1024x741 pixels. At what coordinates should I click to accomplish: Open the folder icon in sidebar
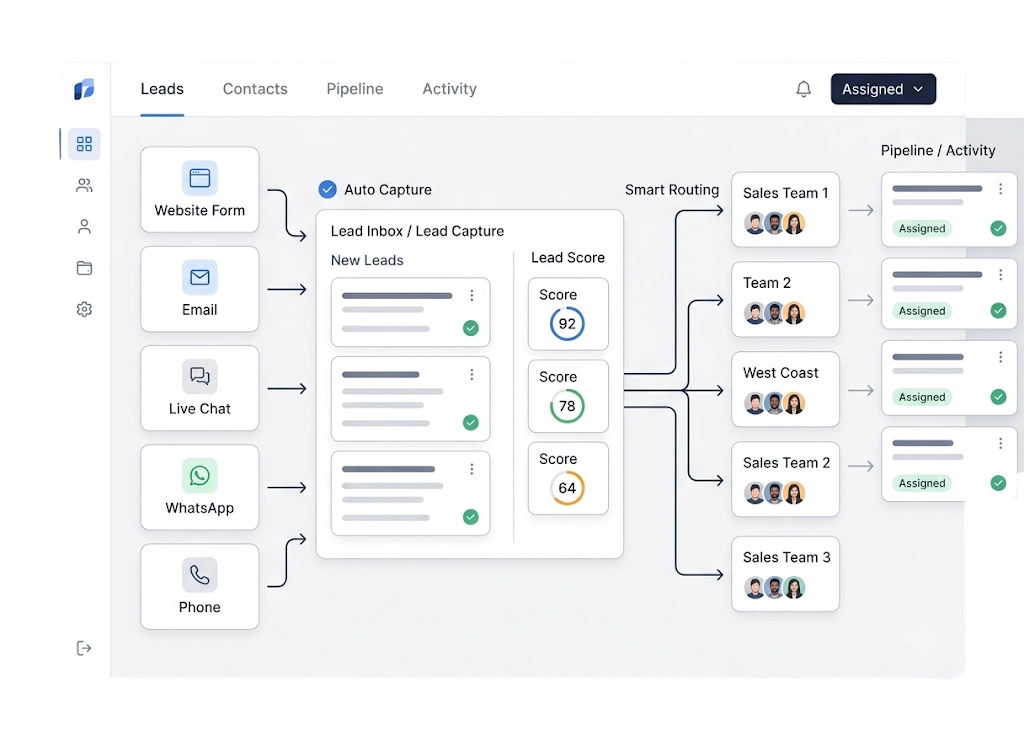point(84,268)
